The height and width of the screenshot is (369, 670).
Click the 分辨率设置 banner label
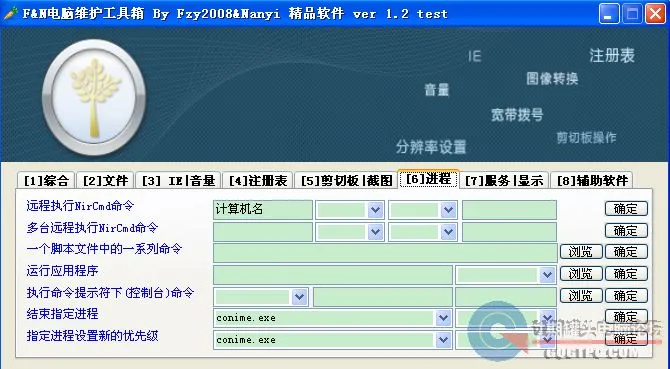(431, 147)
